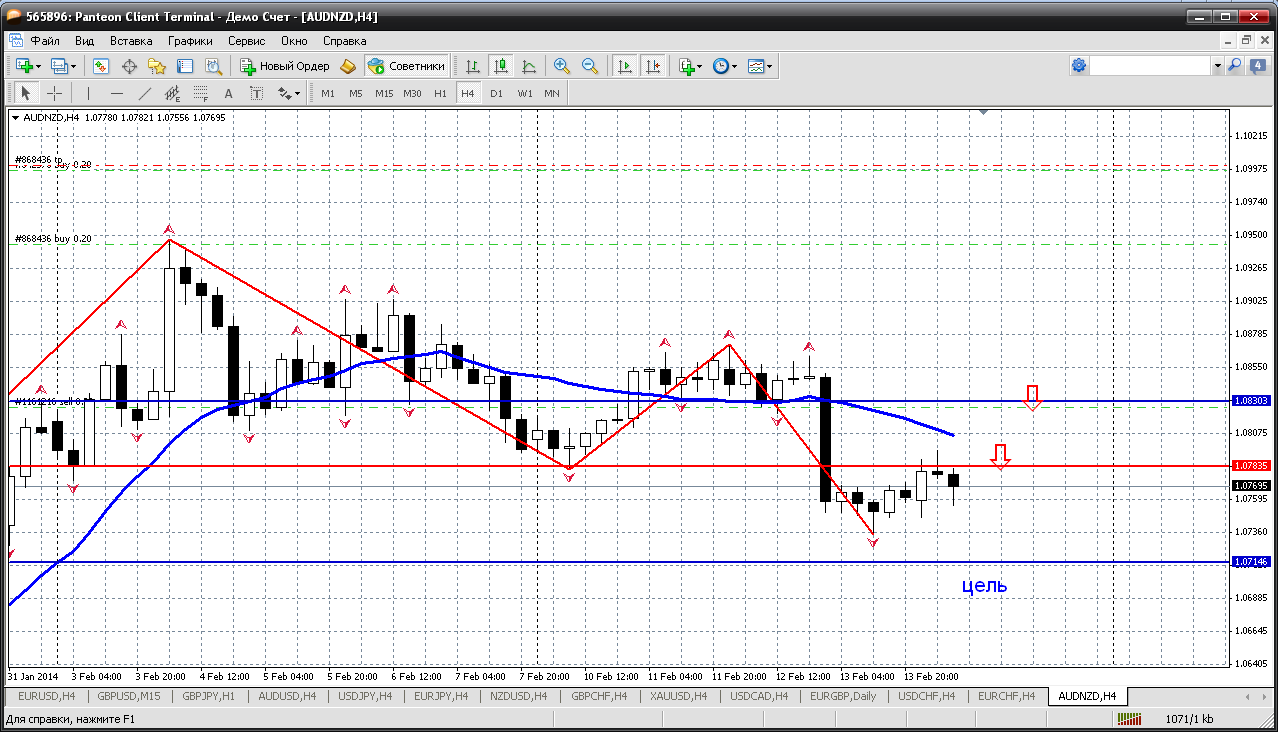1278x732 pixels.
Task: Zoom in on the chart
Action: coord(562,66)
